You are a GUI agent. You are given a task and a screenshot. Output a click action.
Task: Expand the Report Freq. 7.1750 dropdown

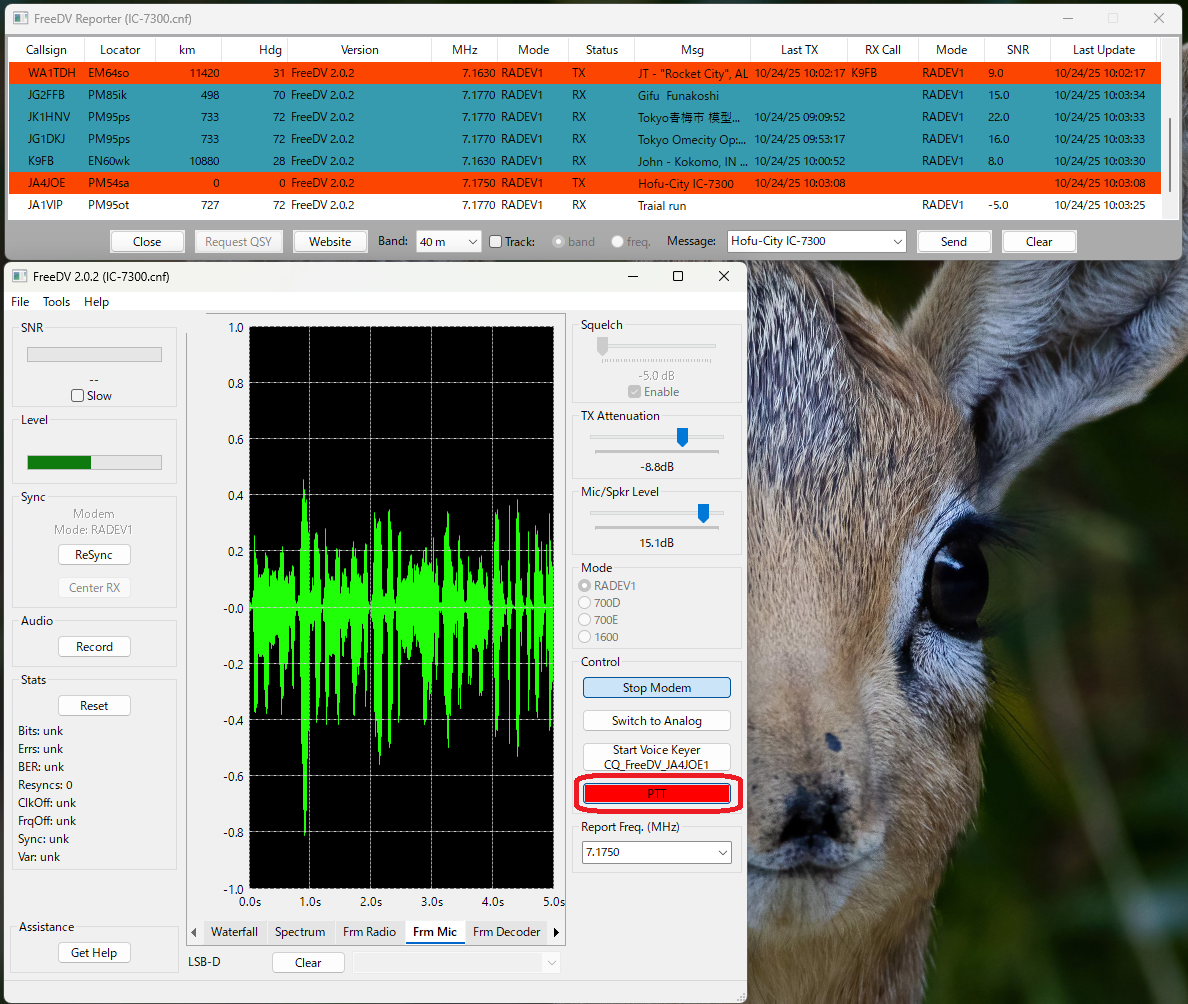point(723,853)
